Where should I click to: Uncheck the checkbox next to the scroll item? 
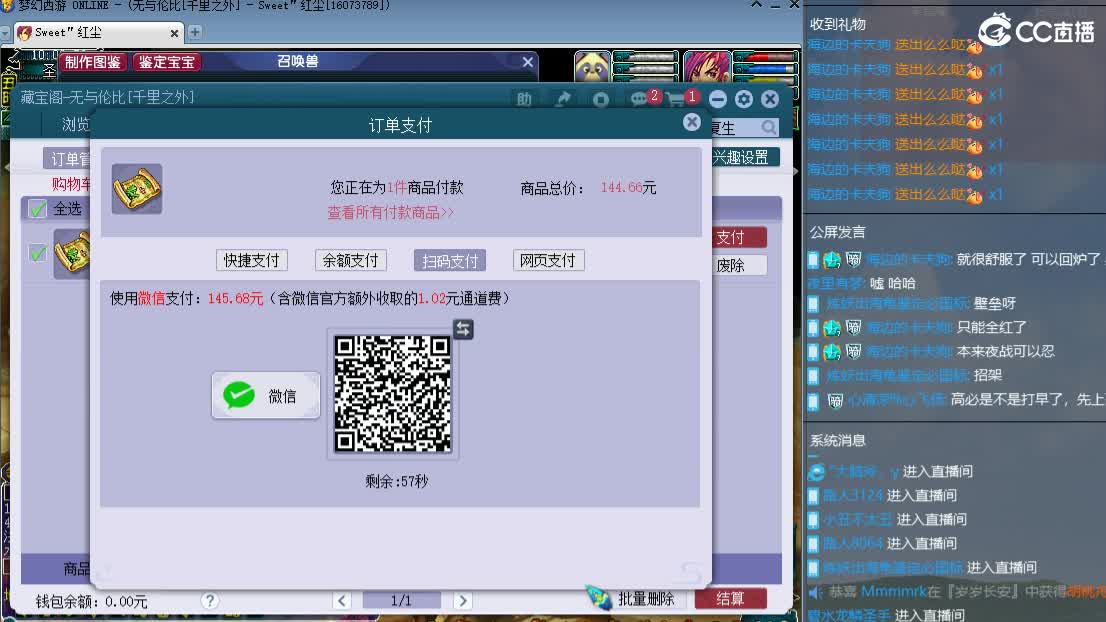37,252
